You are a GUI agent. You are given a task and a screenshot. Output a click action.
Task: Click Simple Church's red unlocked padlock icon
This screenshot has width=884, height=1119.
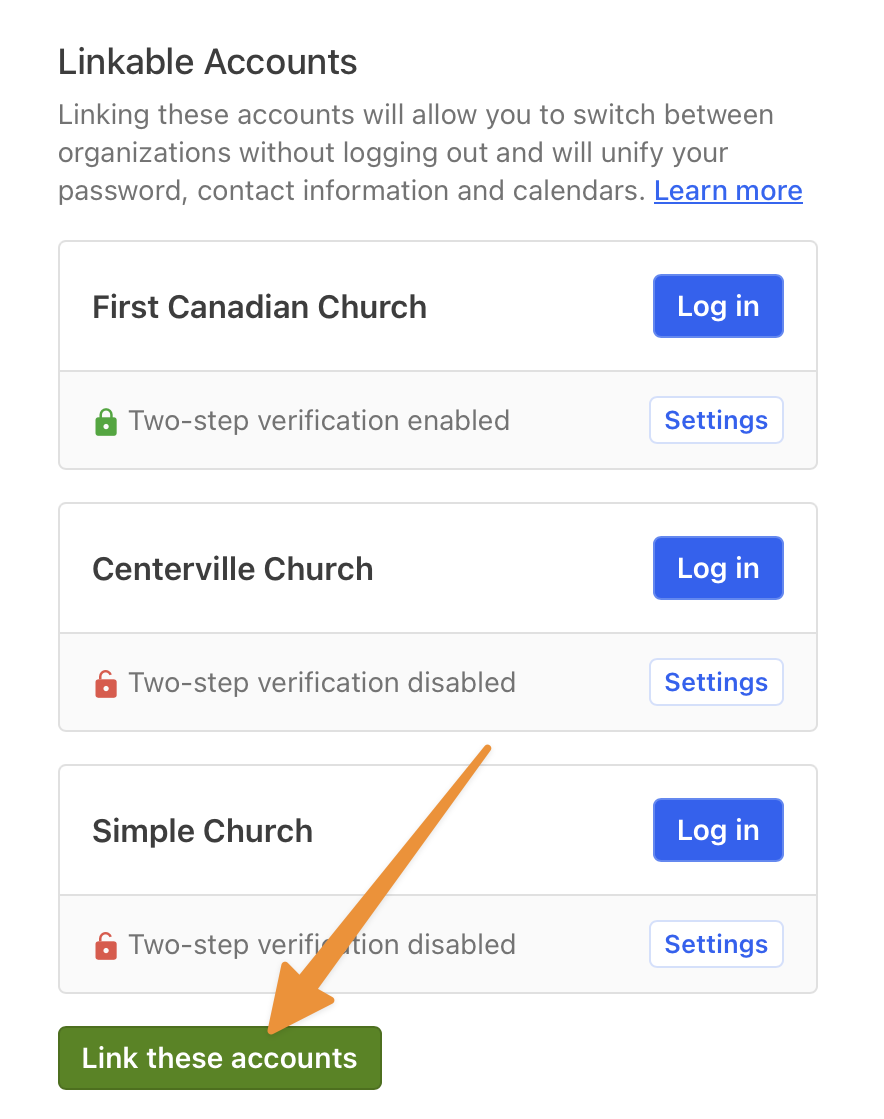[106, 946]
